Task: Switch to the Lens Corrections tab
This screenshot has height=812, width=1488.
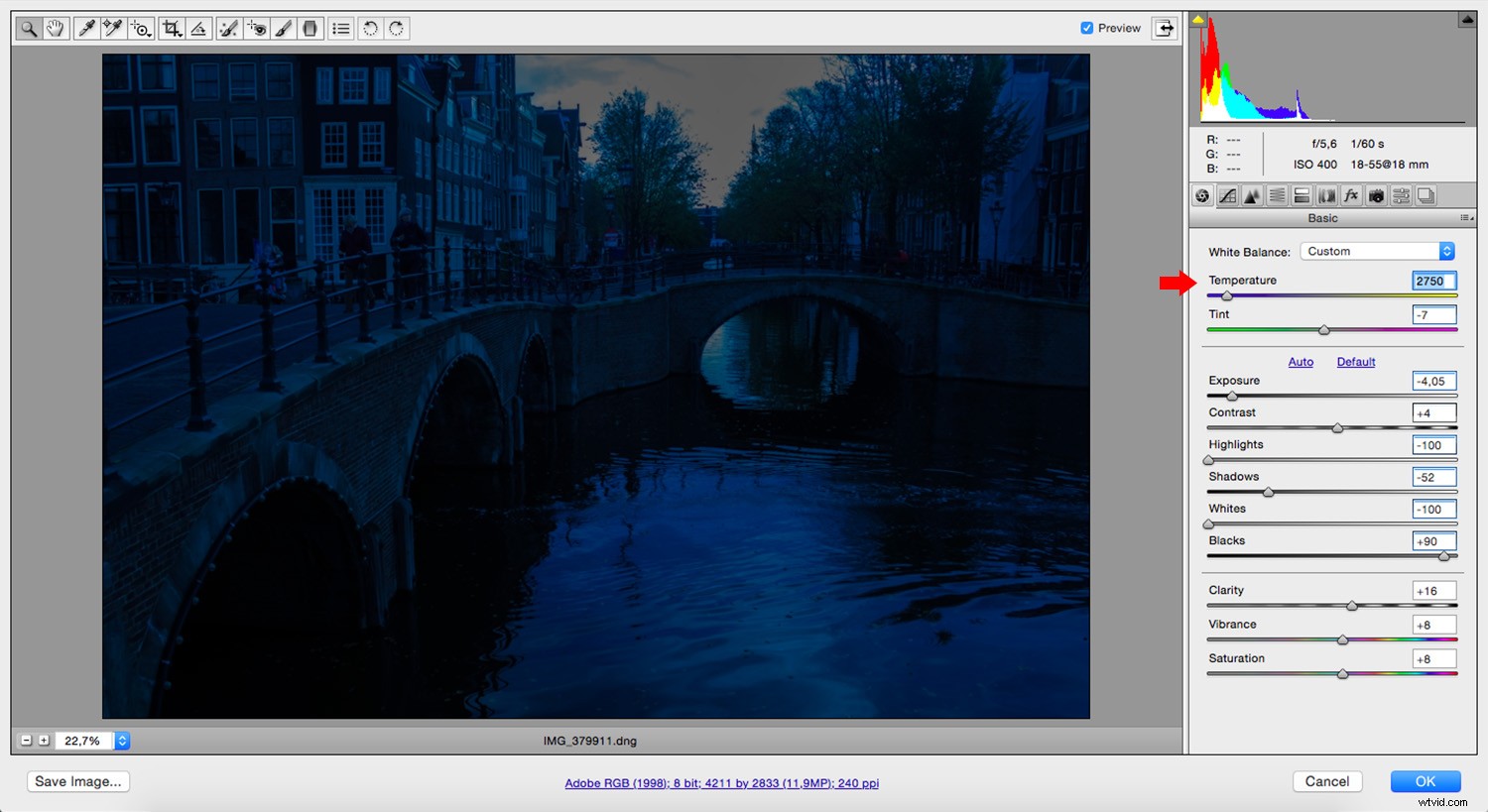Action: click(x=1325, y=195)
